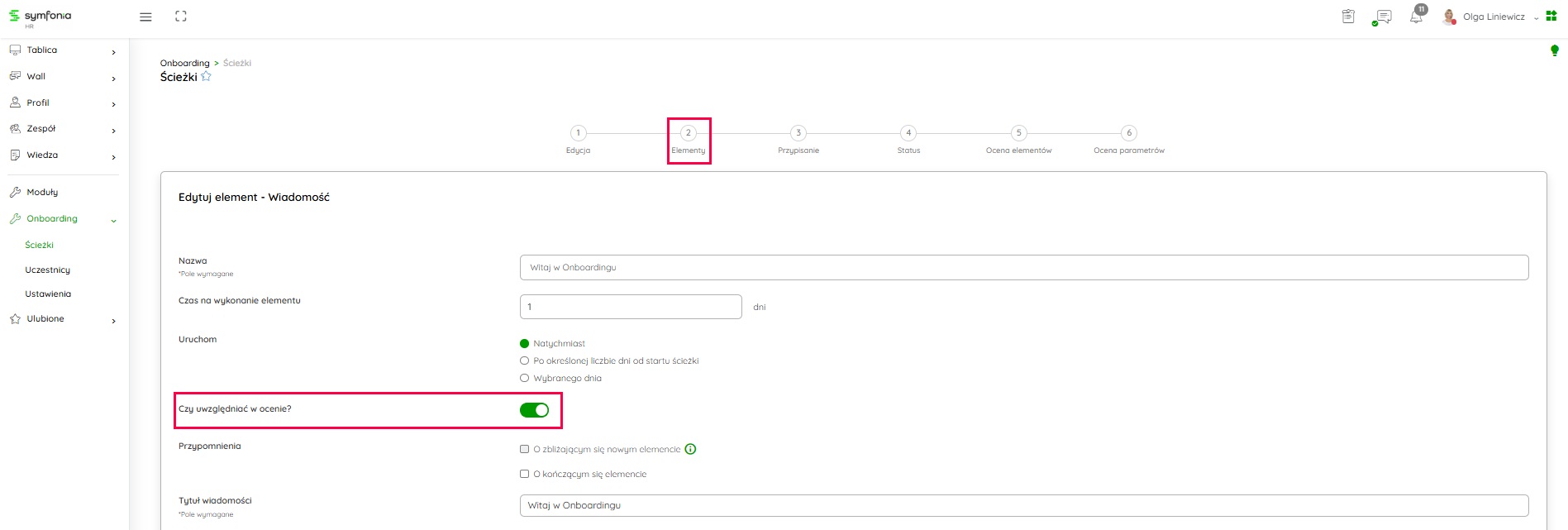Viewport: 1568px width, 530px height.
Task: Click the Nazwa input field
Action: coord(1023,267)
